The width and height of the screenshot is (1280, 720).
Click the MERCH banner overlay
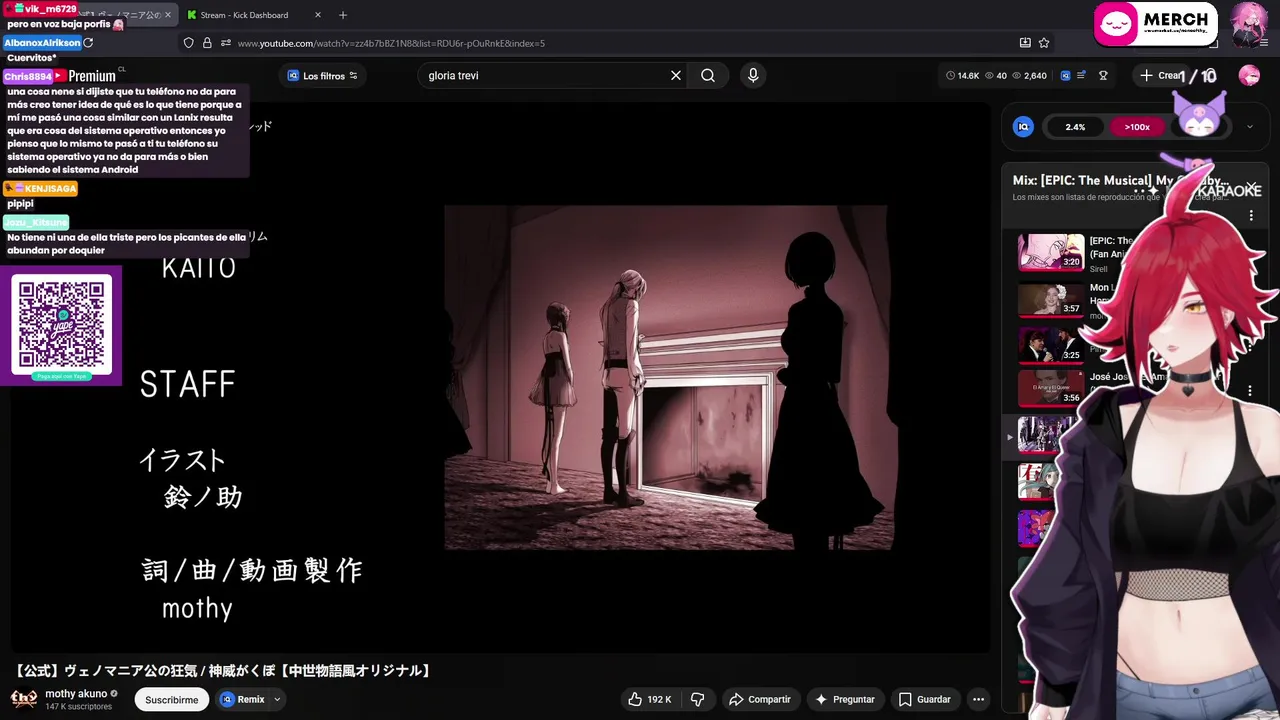(1155, 24)
